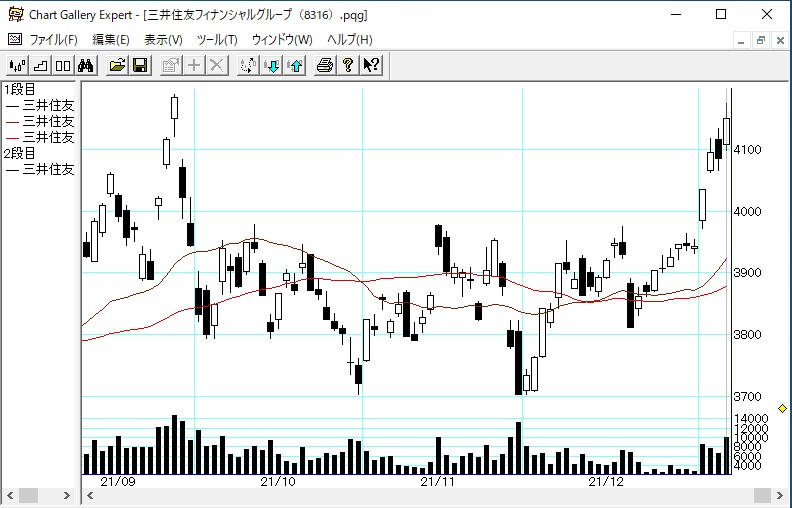The width and height of the screenshot is (792, 508).
Task: Activate the context help arrow-question icon
Action: (371, 65)
